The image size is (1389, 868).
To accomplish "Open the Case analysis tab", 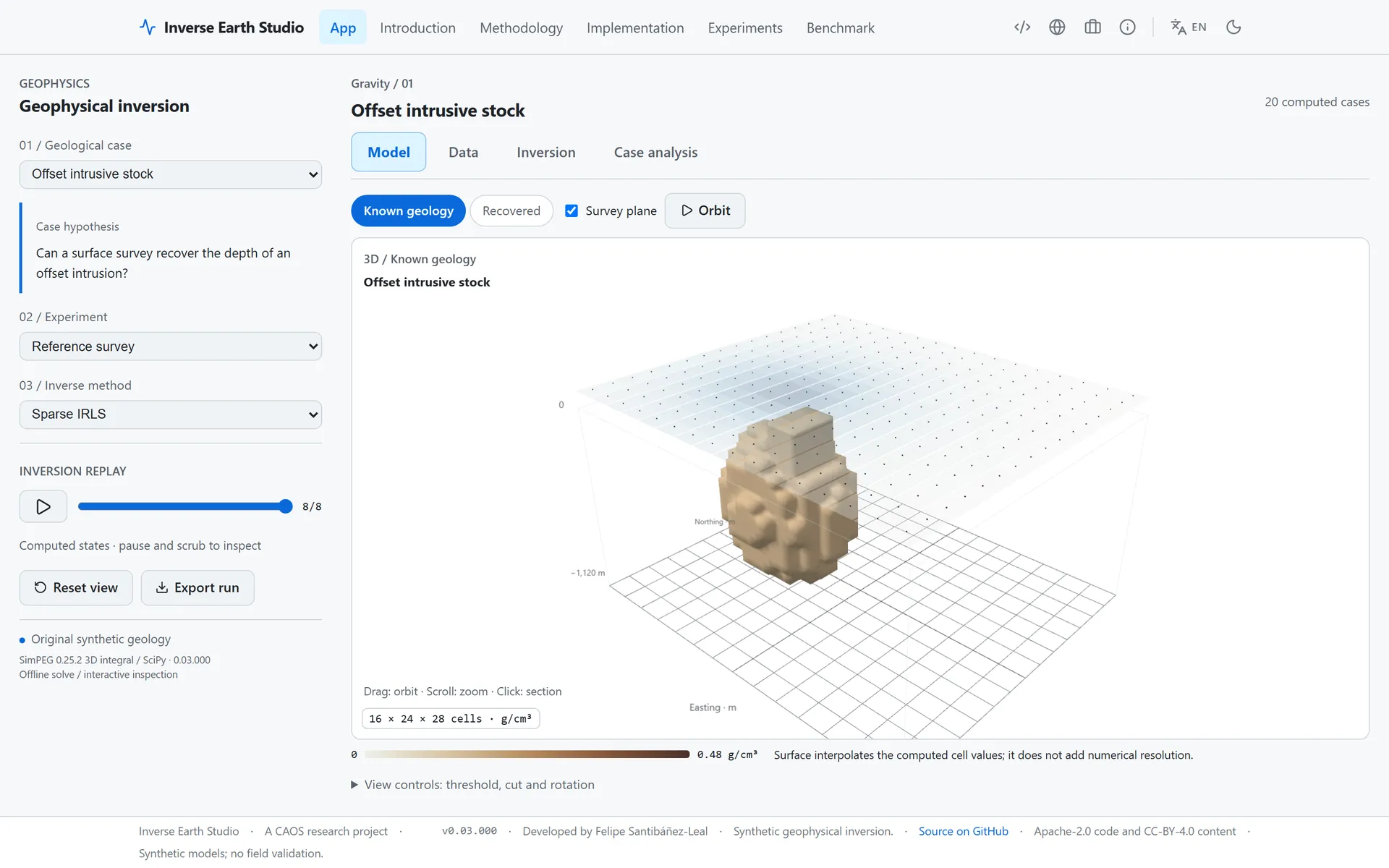I will [x=655, y=152].
